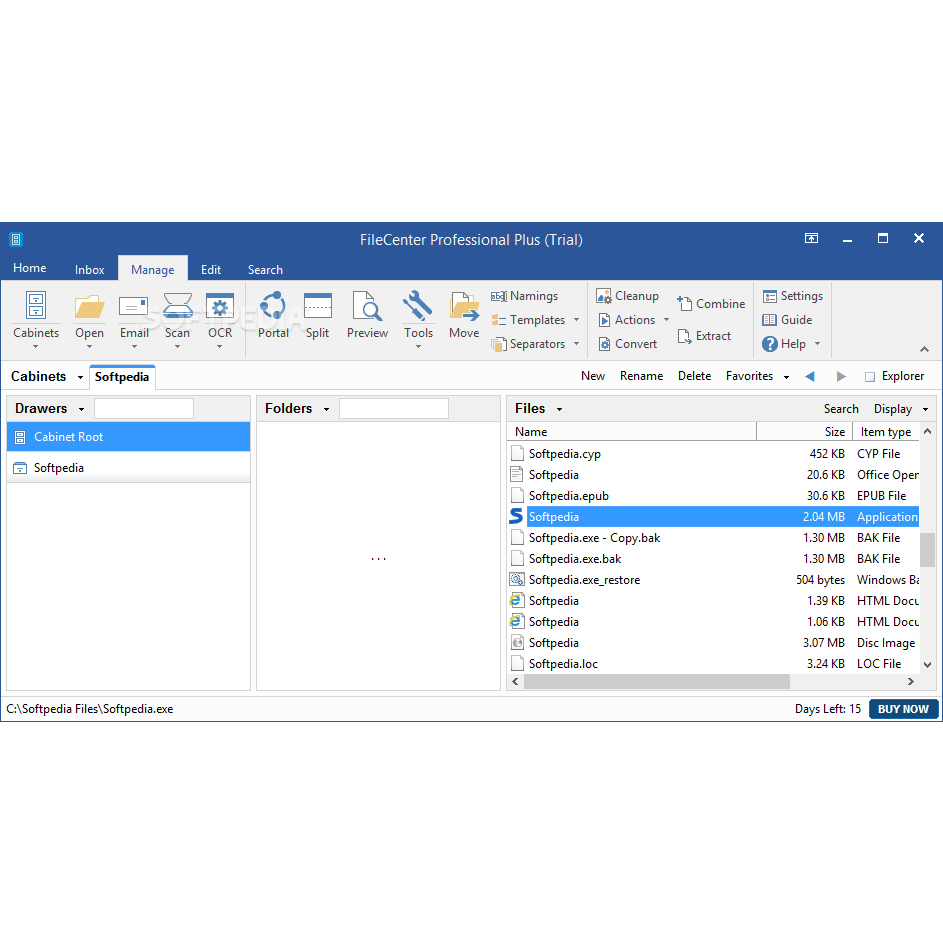943x943 pixels.
Task: Select the Softpedia.exe_restore file
Action: (714, 580)
